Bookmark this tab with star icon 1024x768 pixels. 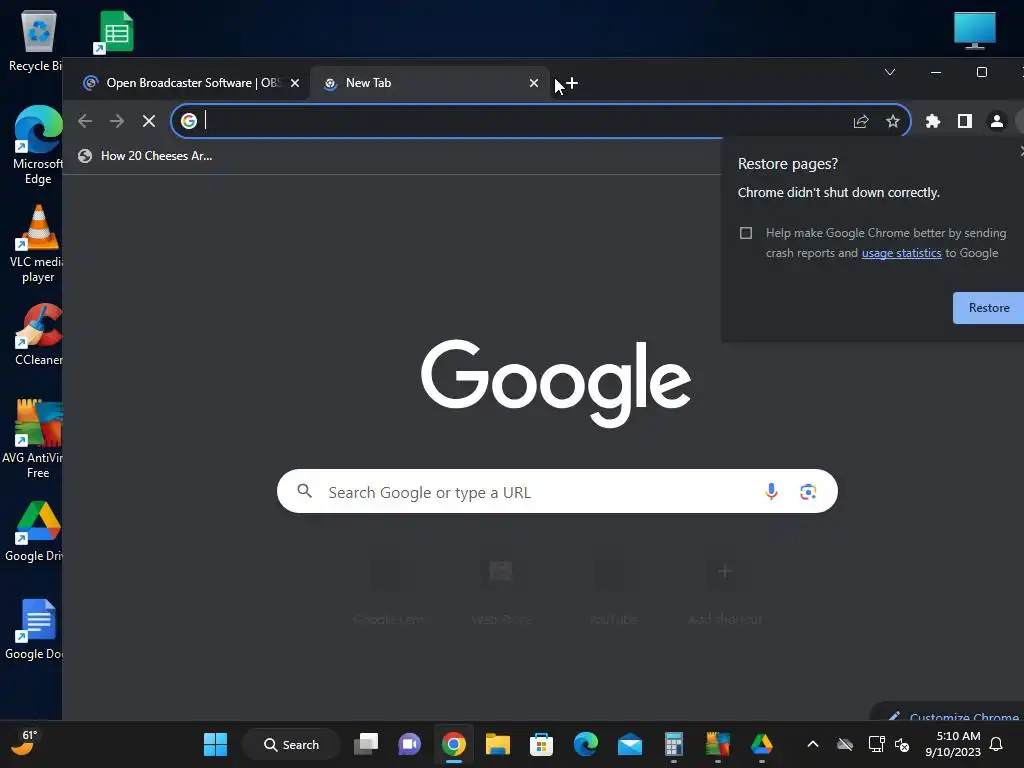(893, 121)
